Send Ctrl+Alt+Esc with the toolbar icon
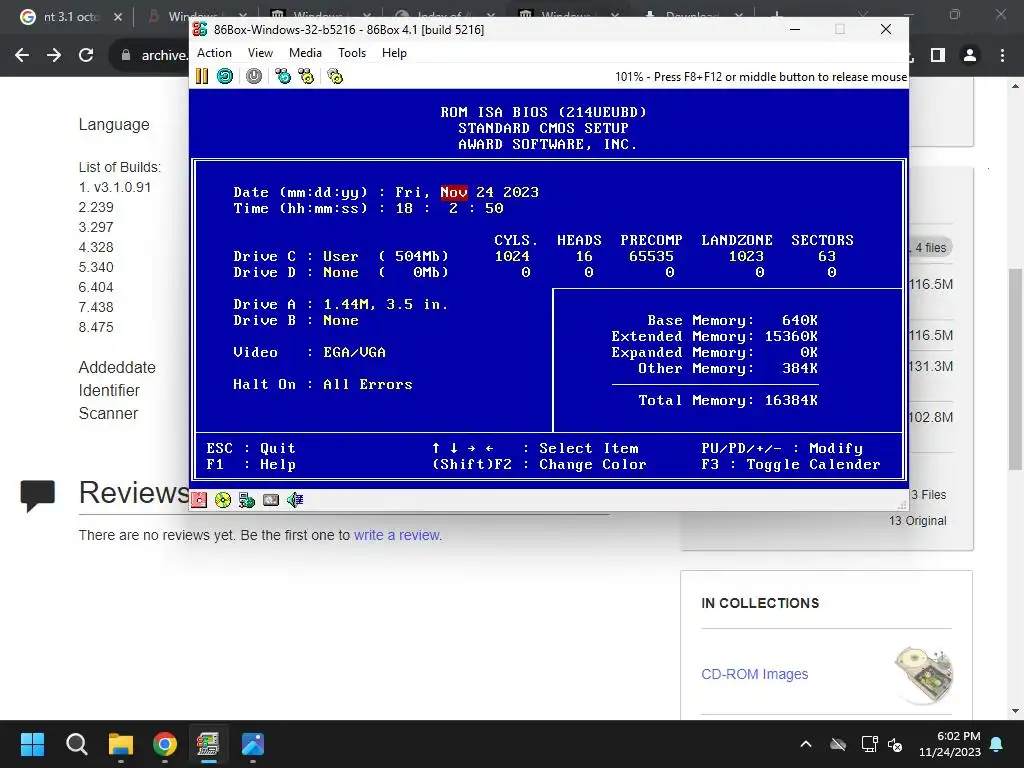 pos(306,76)
